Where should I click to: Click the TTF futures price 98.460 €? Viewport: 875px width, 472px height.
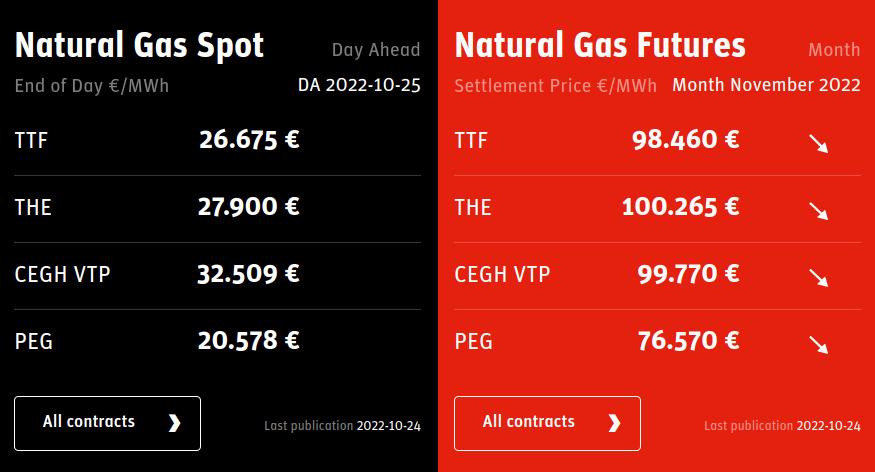point(686,140)
